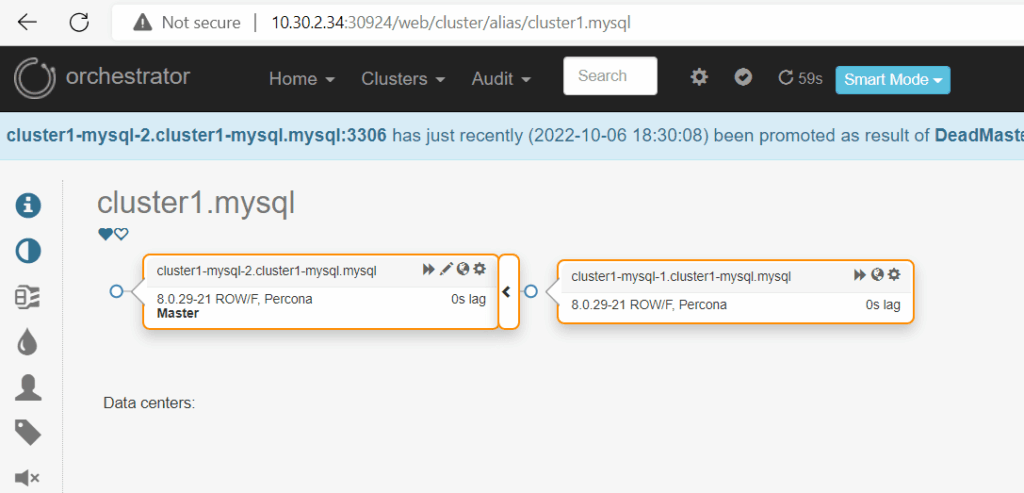Open the Smart Mode dropdown
The image size is (1024, 493).
point(893,80)
